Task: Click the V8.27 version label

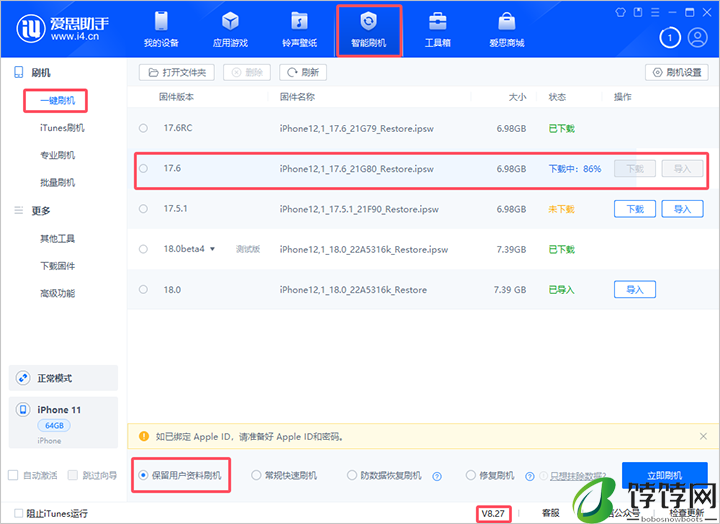Action: (x=493, y=513)
